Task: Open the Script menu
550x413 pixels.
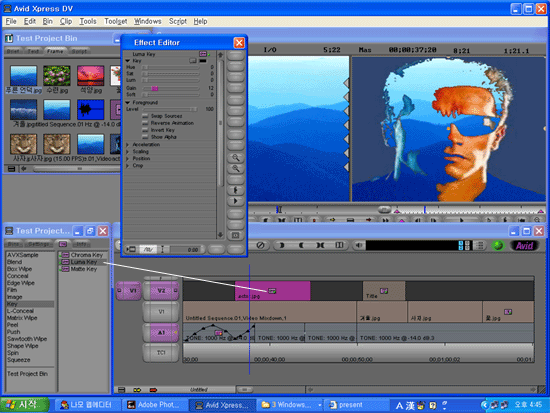Action: [178, 21]
